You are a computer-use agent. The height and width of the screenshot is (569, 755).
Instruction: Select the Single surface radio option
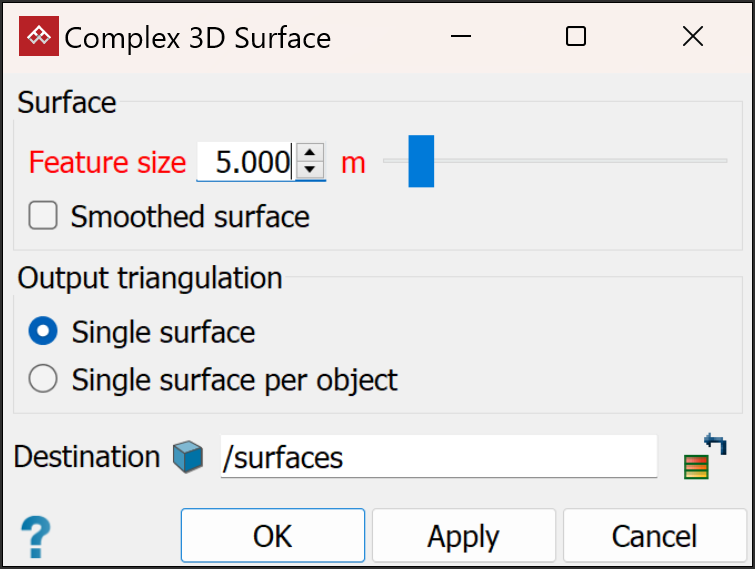click(43, 332)
